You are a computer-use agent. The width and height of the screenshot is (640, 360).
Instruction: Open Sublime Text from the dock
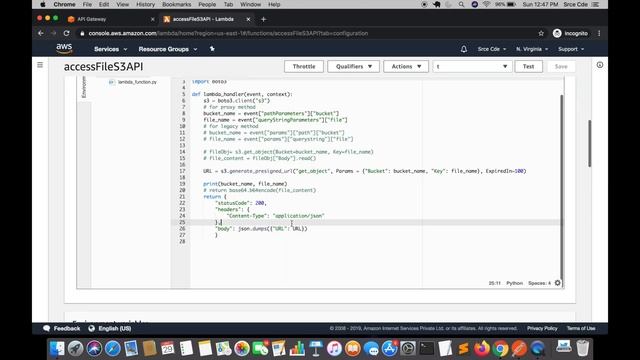464,349
